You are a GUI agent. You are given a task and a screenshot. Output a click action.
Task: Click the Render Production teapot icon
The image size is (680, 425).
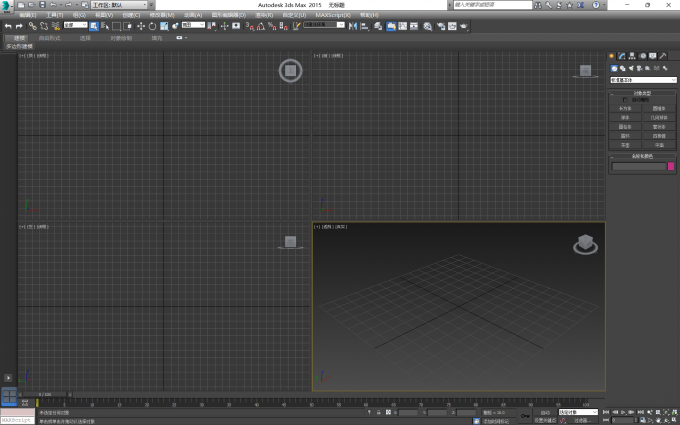[x=464, y=26]
